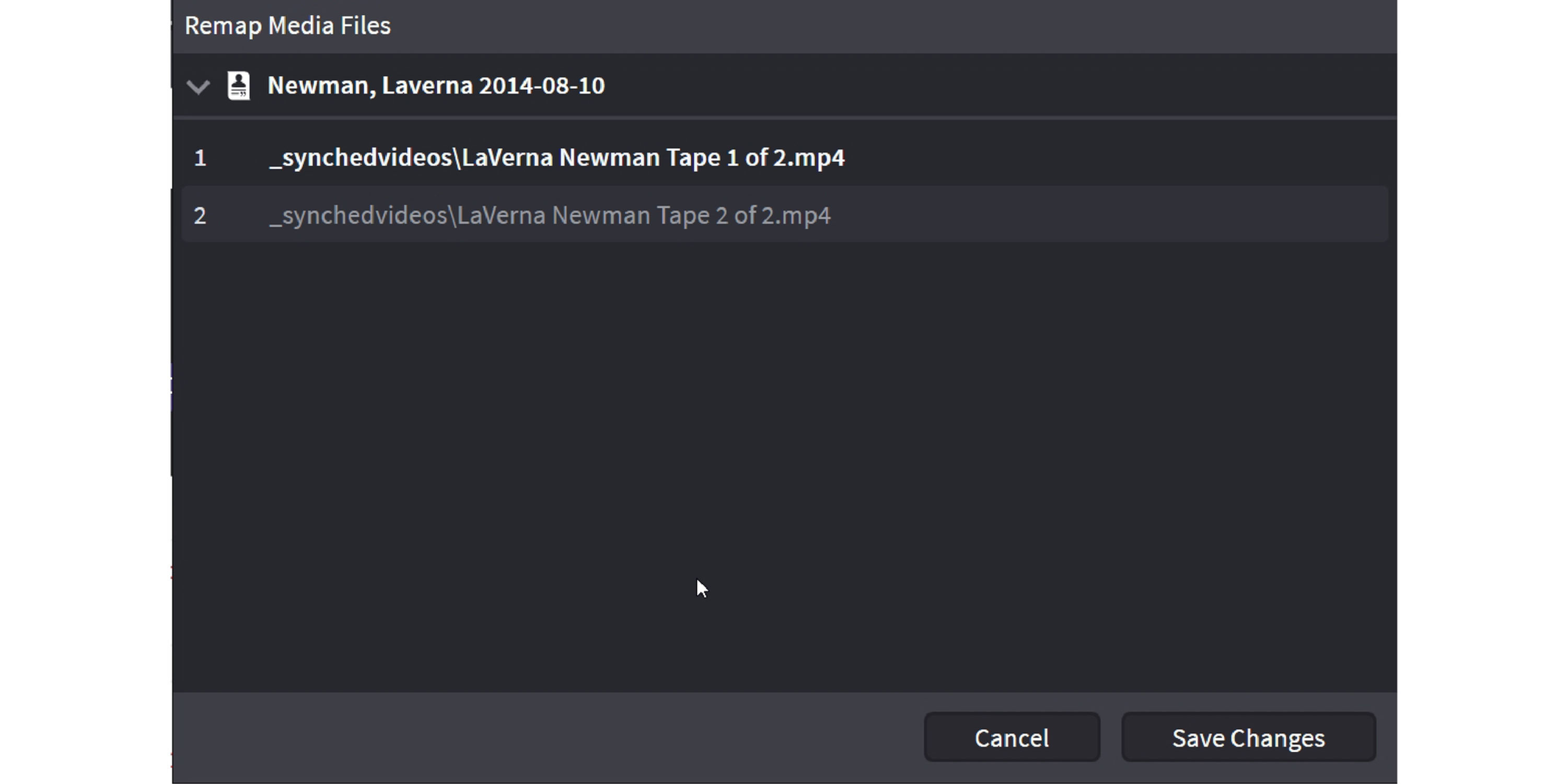Click row number 2 in media list
Viewport: 1568px width, 784px height.
(200, 216)
